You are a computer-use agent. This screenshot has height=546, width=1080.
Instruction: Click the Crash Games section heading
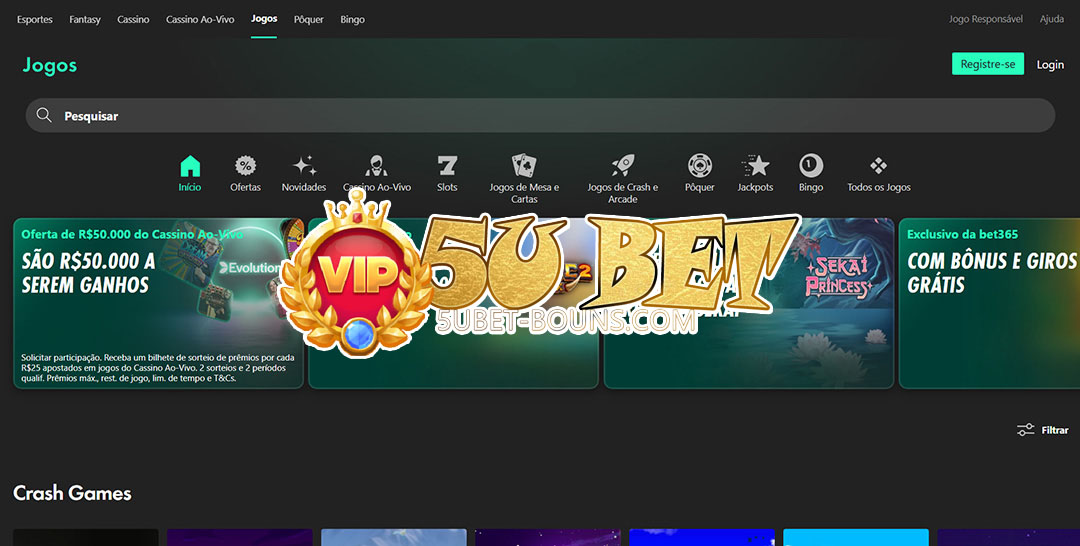click(72, 493)
